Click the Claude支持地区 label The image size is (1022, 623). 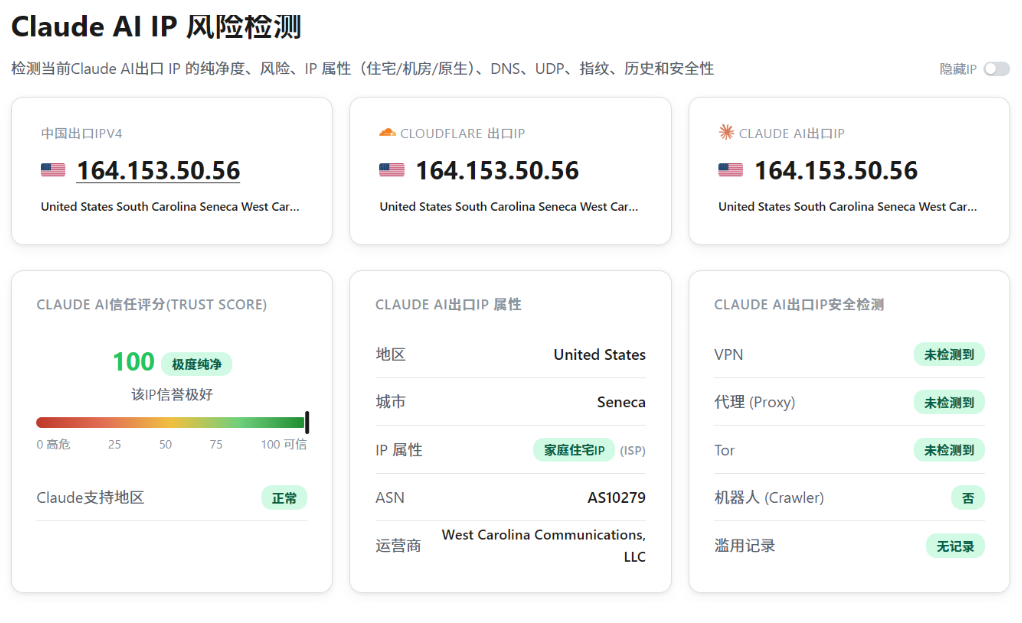pyautogui.click(x=90, y=498)
